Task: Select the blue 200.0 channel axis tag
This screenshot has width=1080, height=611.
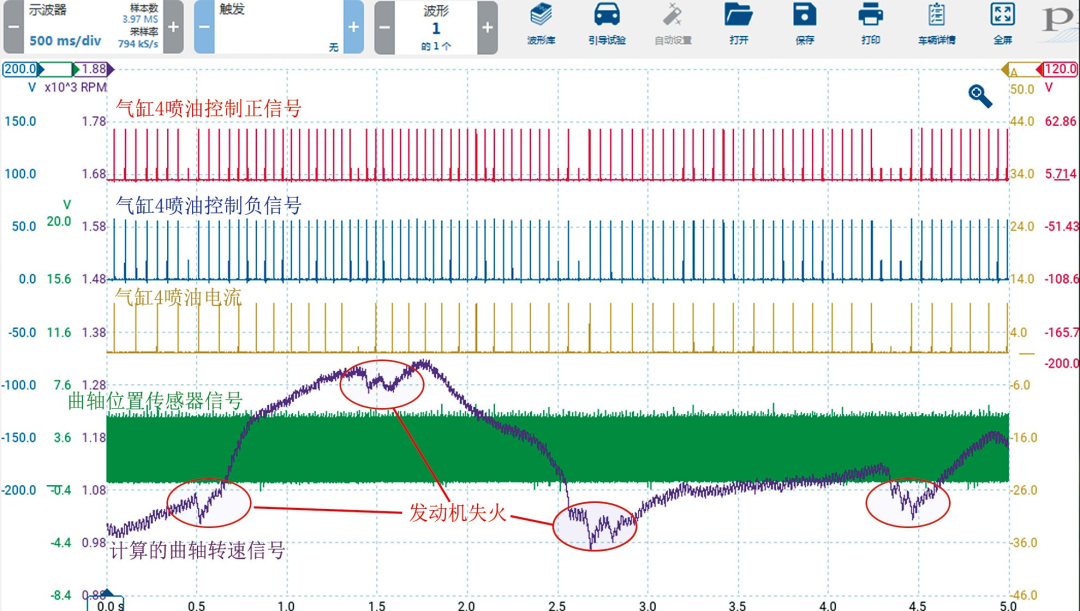Action: tap(23, 69)
